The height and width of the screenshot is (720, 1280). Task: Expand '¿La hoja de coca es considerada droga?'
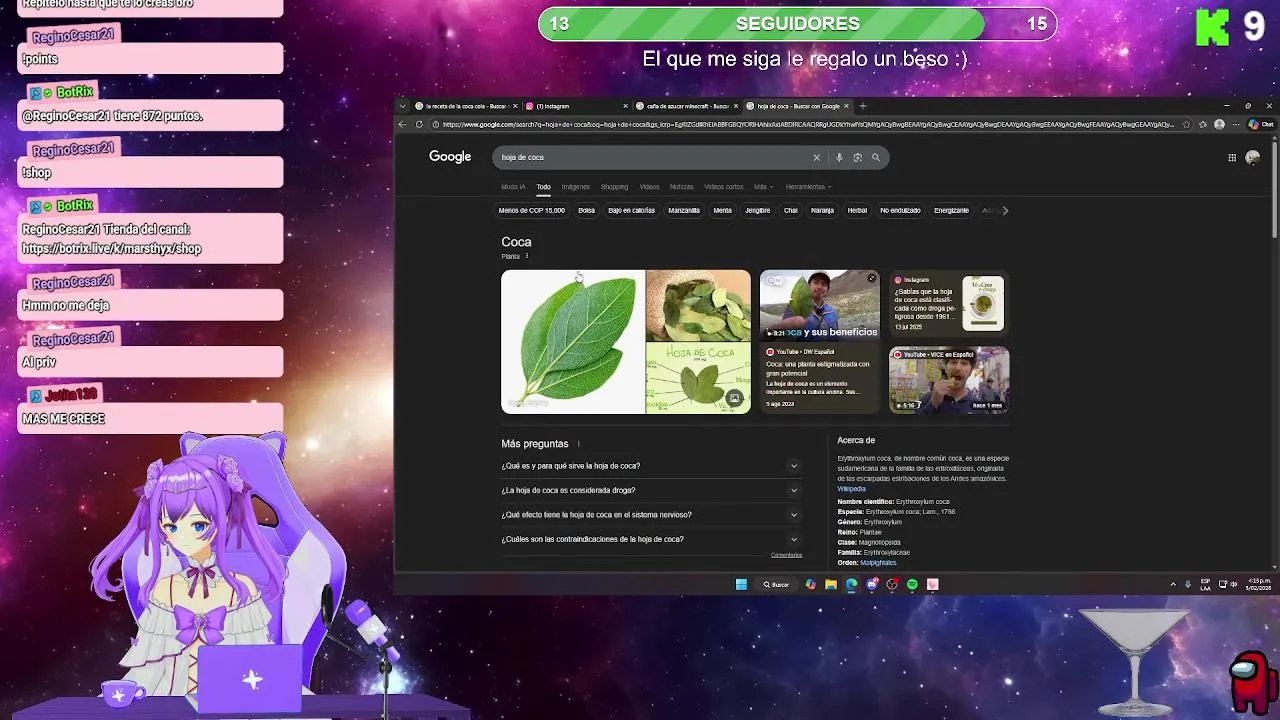794,490
